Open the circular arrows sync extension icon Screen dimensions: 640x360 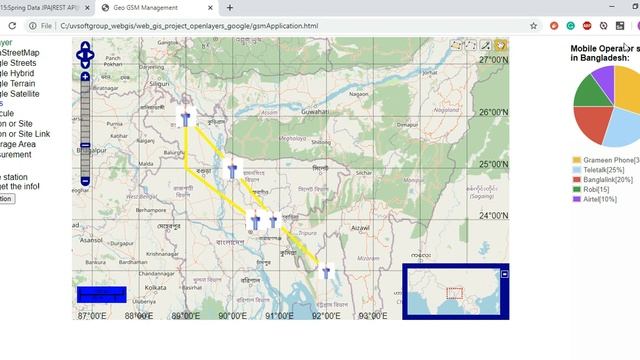[603, 26]
